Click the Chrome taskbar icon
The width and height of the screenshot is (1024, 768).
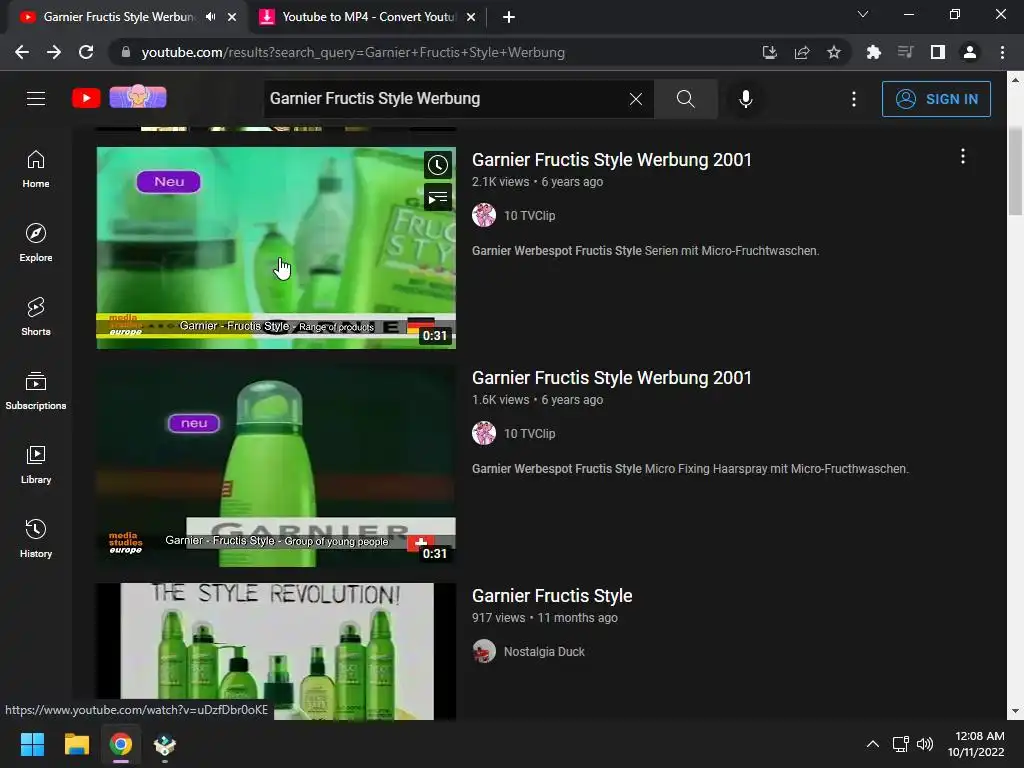121,744
